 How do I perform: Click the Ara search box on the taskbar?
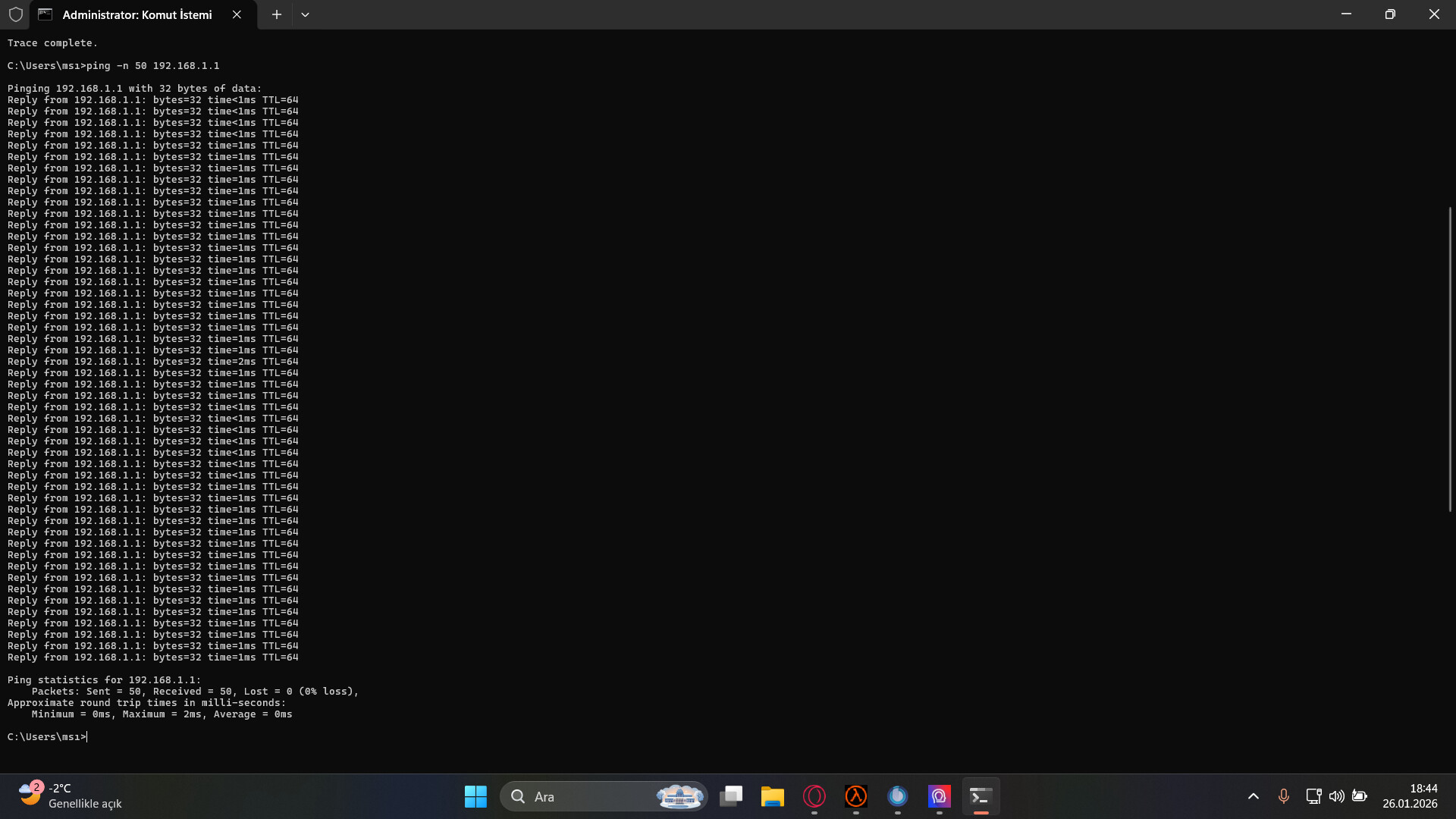(x=604, y=796)
